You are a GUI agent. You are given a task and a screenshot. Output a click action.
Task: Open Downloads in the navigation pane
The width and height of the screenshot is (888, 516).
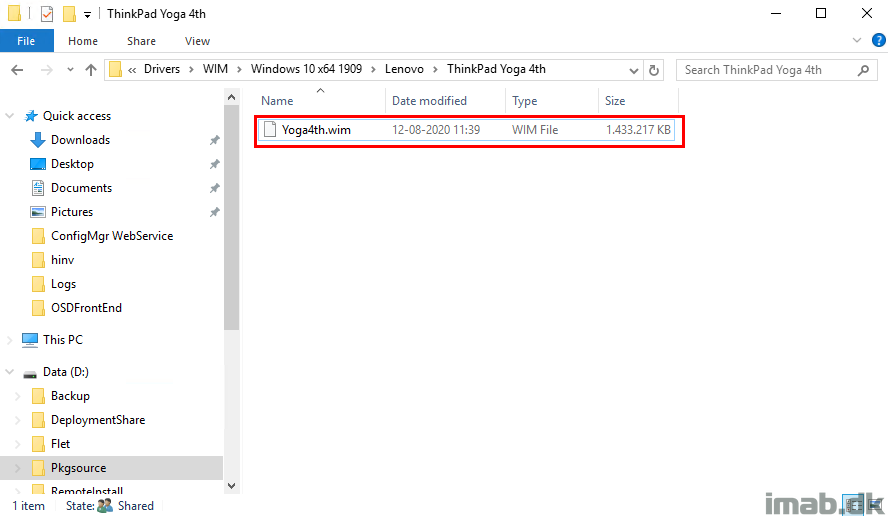[80, 139]
